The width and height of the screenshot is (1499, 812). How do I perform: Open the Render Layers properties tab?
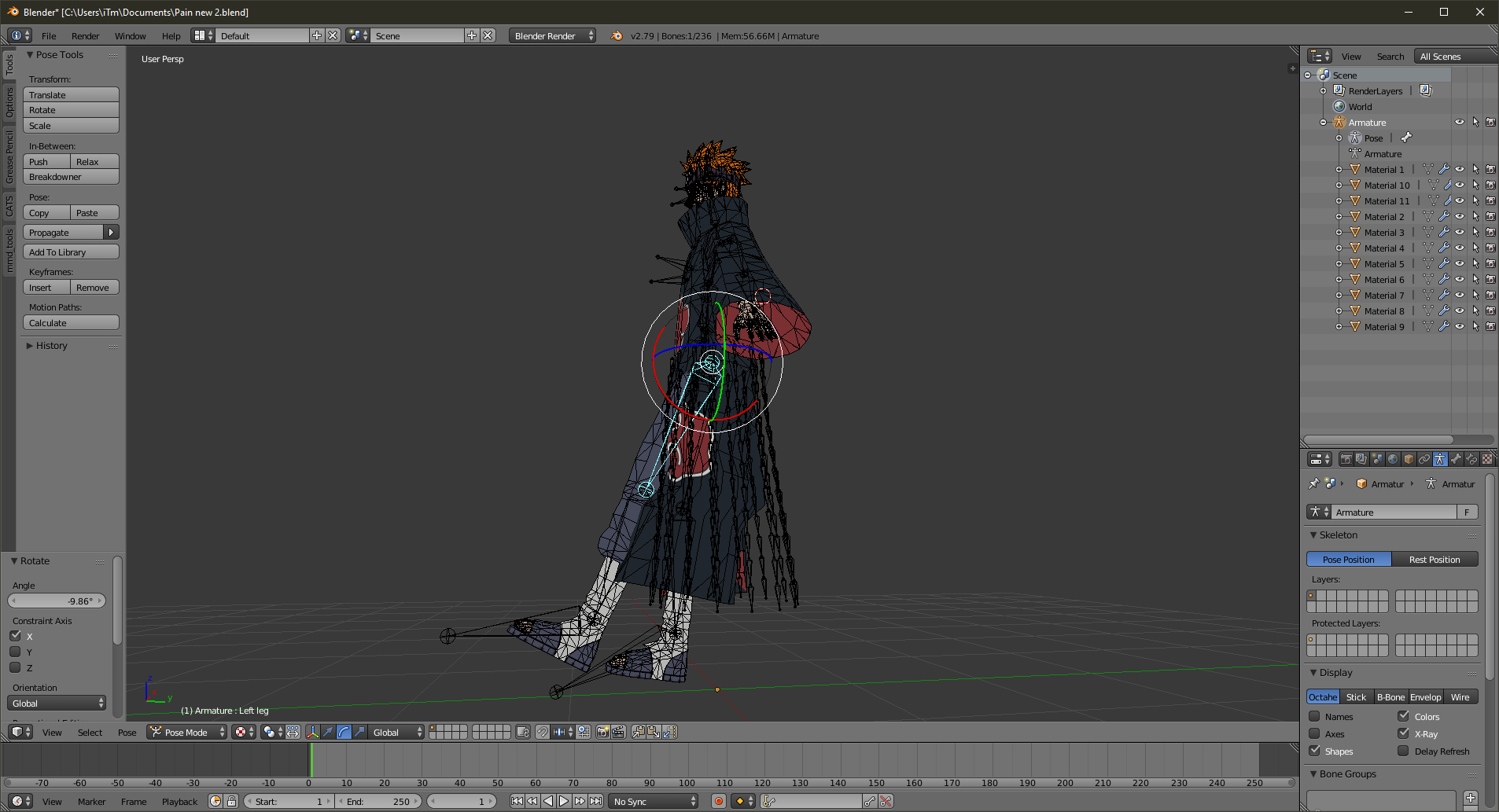tap(1361, 459)
